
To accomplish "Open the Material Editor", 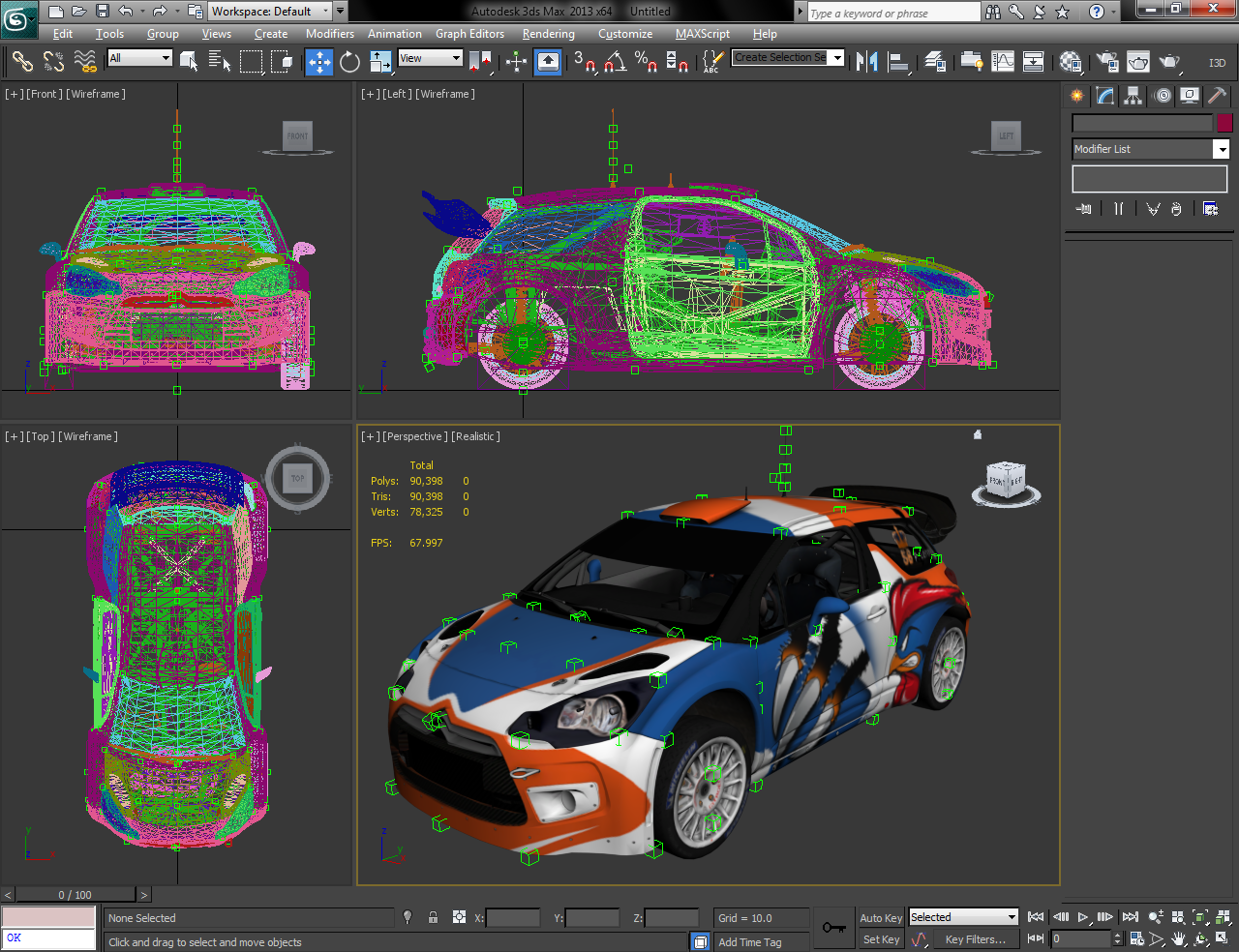I will pyautogui.click(x=1071, y=62).
